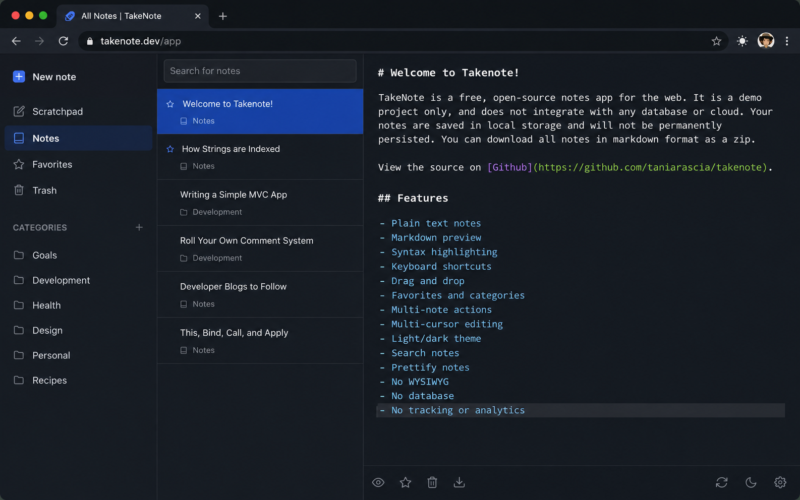Viewport: 800px width, 500px height.
Task: Open Roll Your Own Comment System note
Action: 260,248
